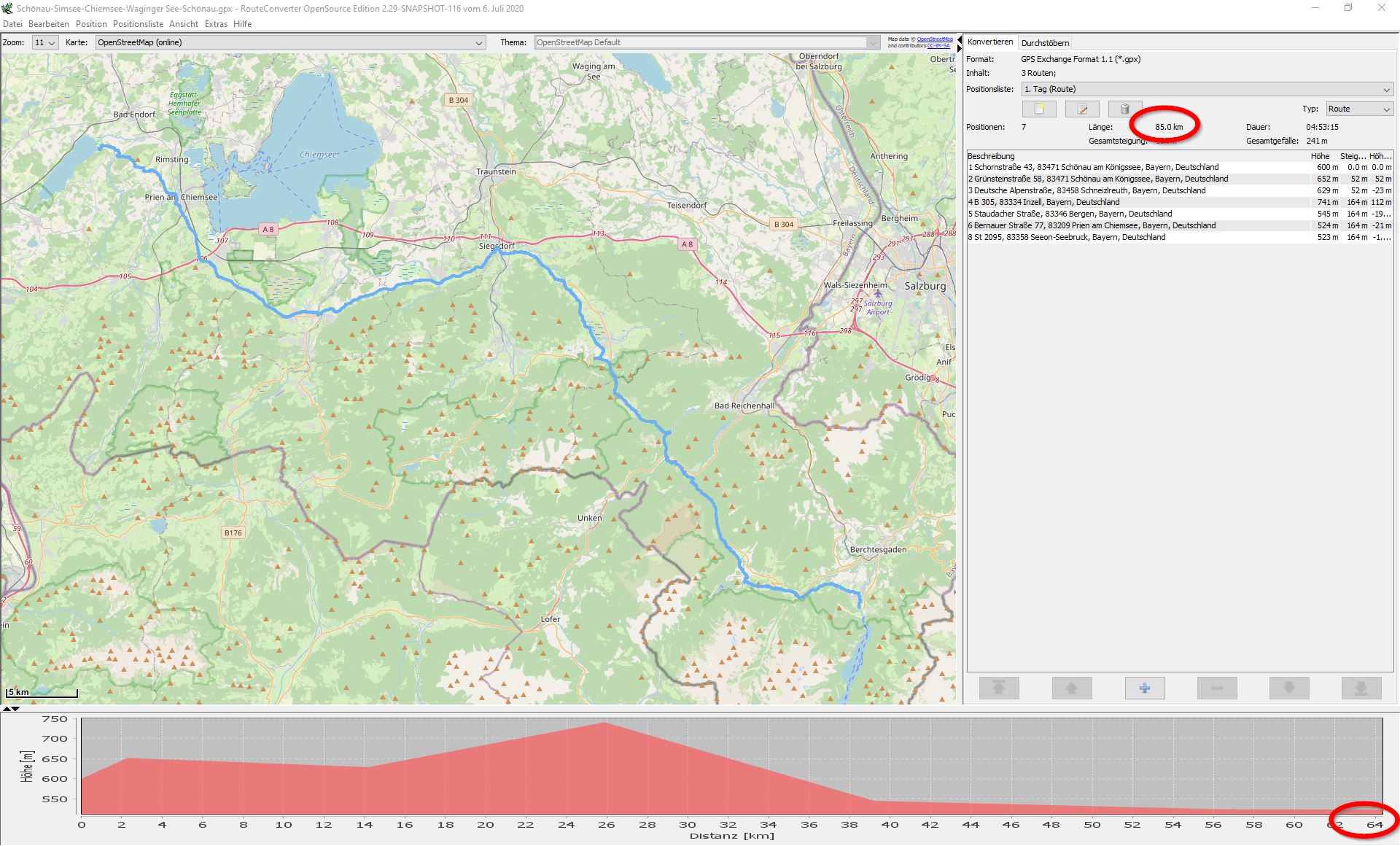The width and height of the screenshot is (1400, 846).
Task: Click the move position down arrow
Action: tap(1288, 688)
